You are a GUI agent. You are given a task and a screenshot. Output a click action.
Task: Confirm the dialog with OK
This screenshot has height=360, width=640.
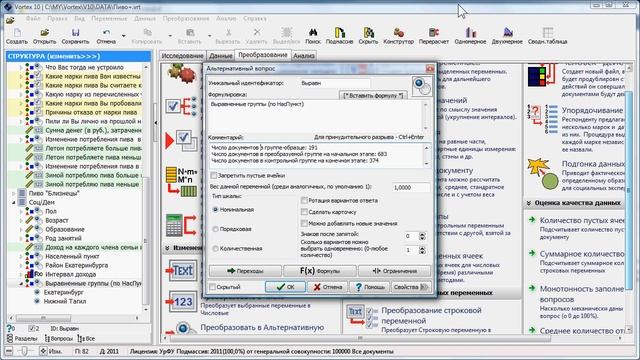[285, 287]
